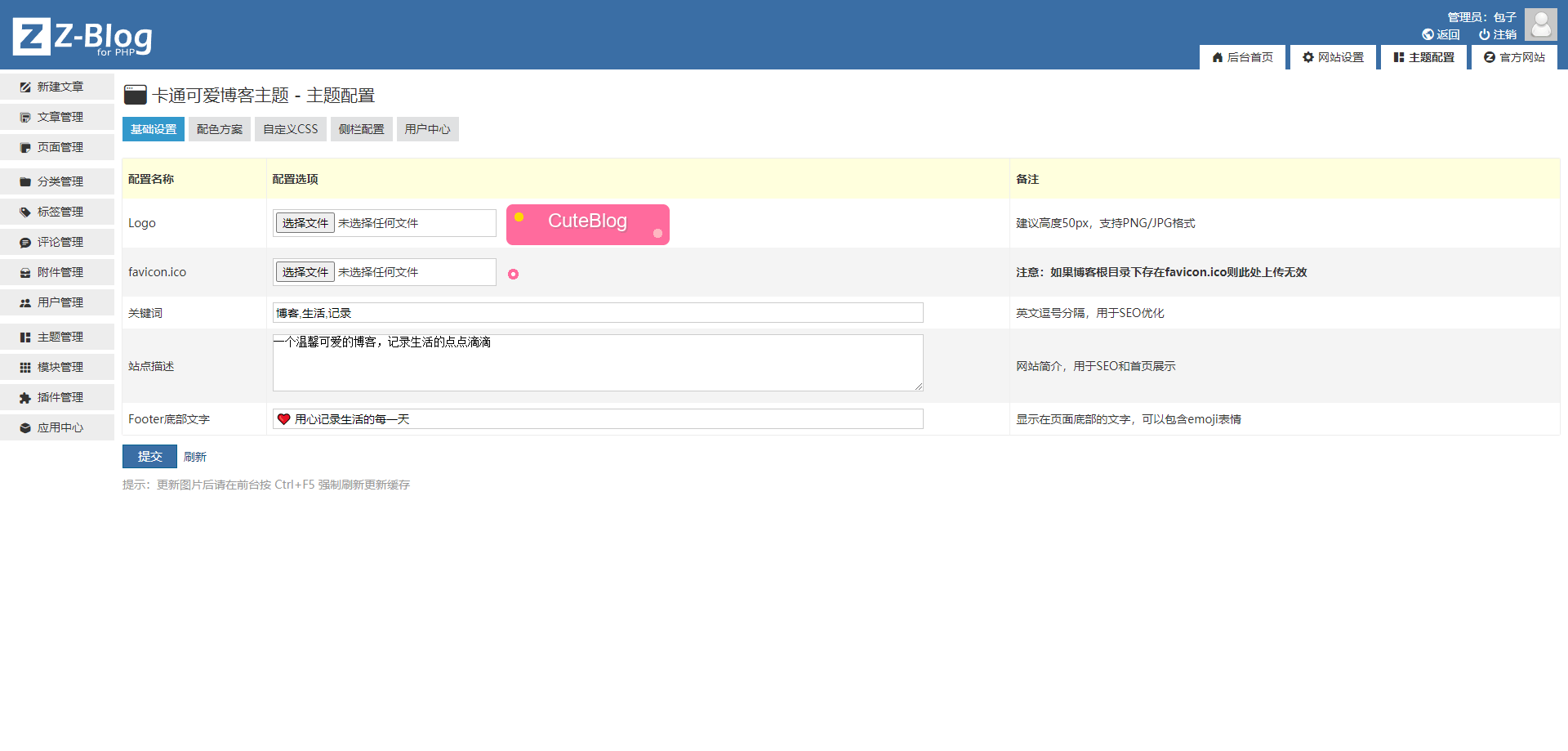Select the 侧栏配置 tab

tap(361, 129)
